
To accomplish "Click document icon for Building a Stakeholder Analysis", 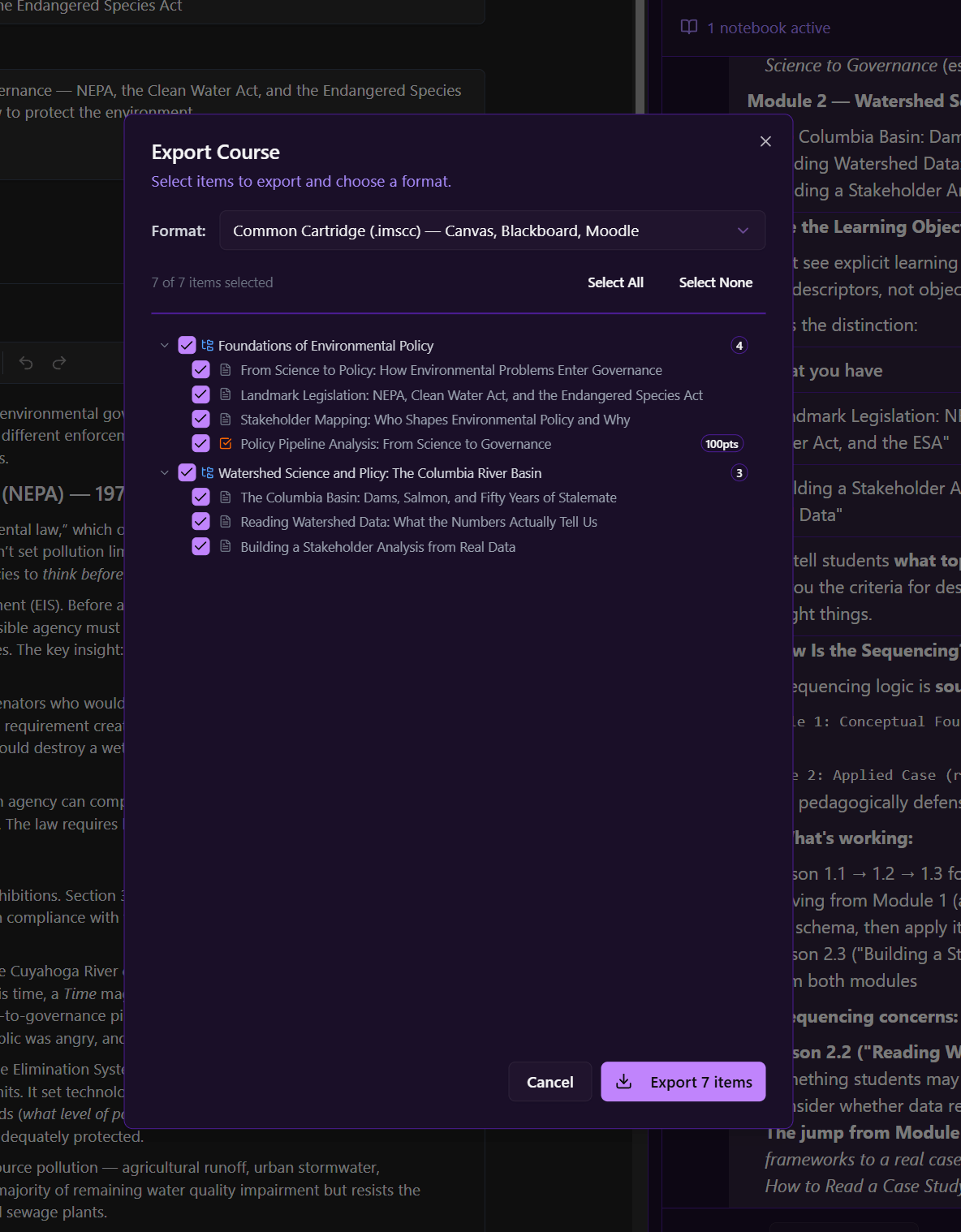I will point(226,546).
